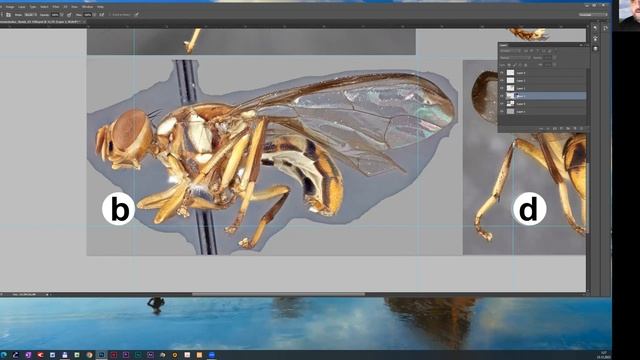Add a layer mask button
The image size is (640, 360).
pos(555,129)
